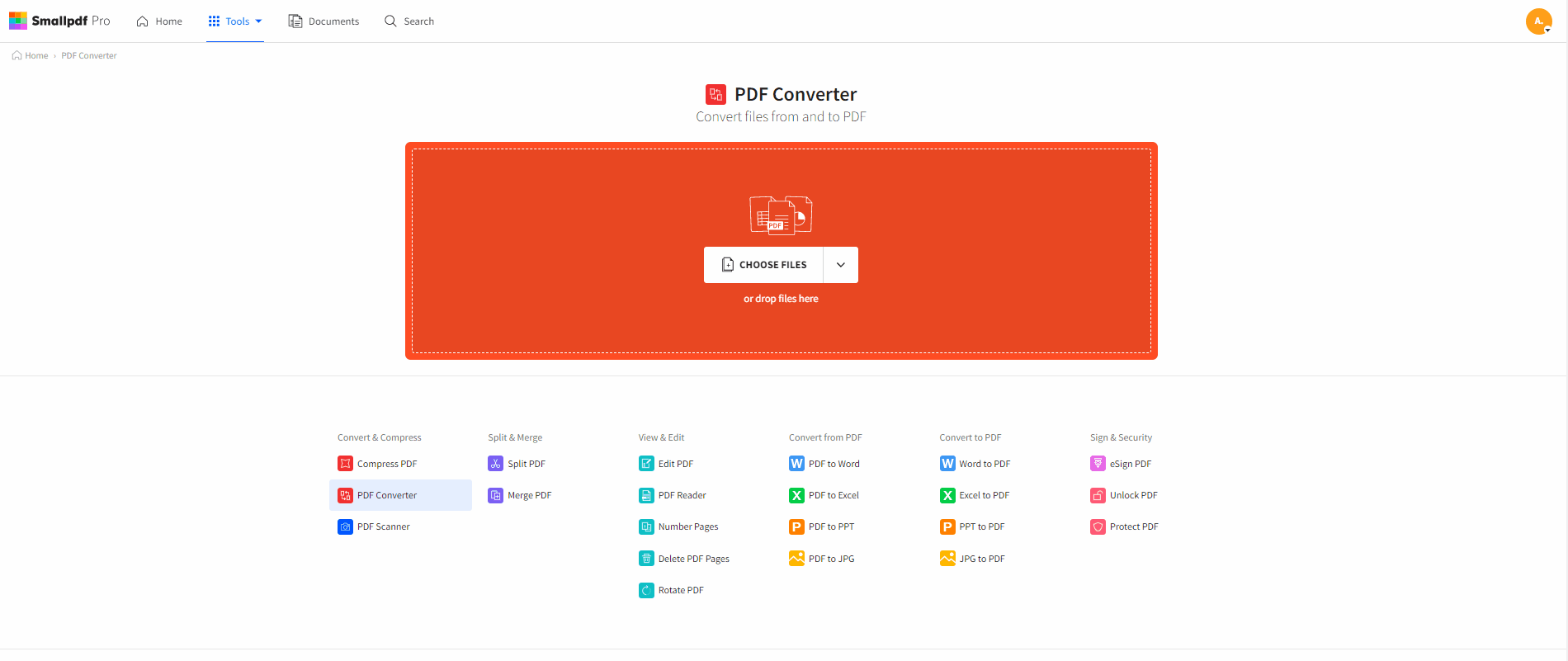Viewport: 1568px width, 661px height.
Task: Open the PDF Scanner text link
Action: click(x=384, y=526)
